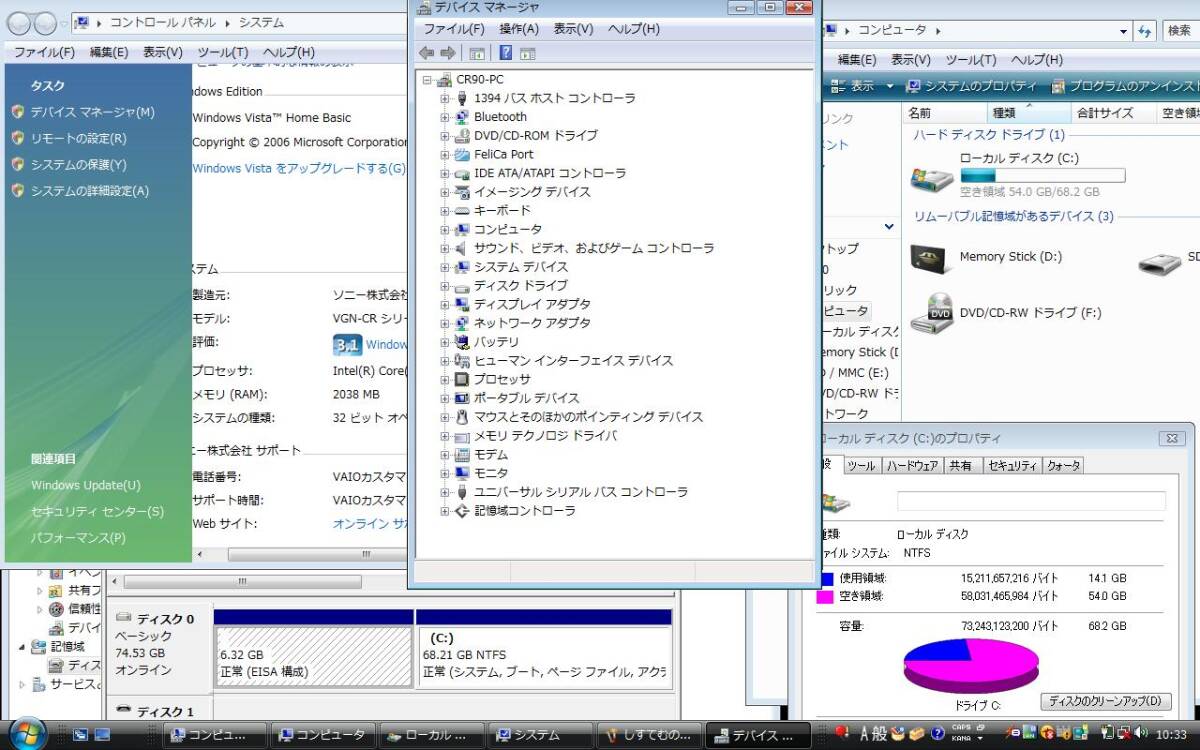Click システムの保護(Y) task link

pos(79,164)
